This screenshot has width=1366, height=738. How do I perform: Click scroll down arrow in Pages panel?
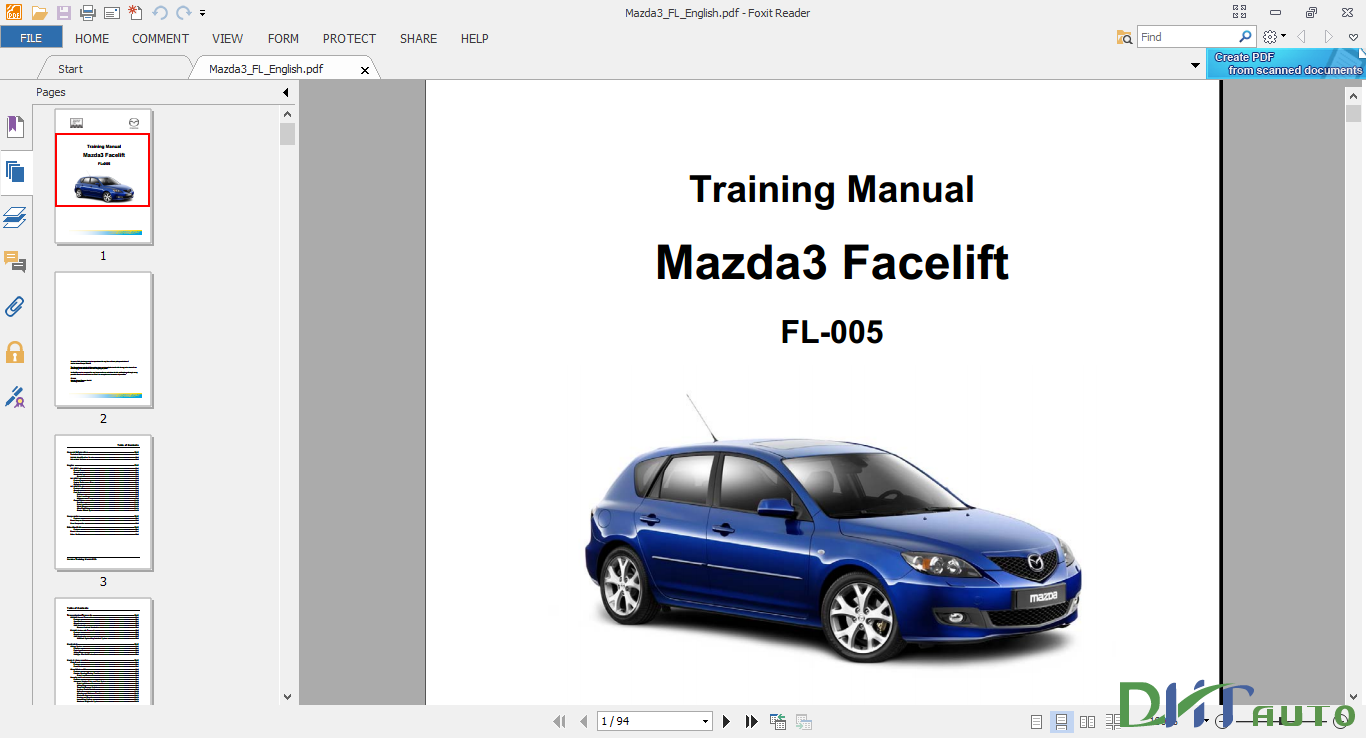(288, 697)
